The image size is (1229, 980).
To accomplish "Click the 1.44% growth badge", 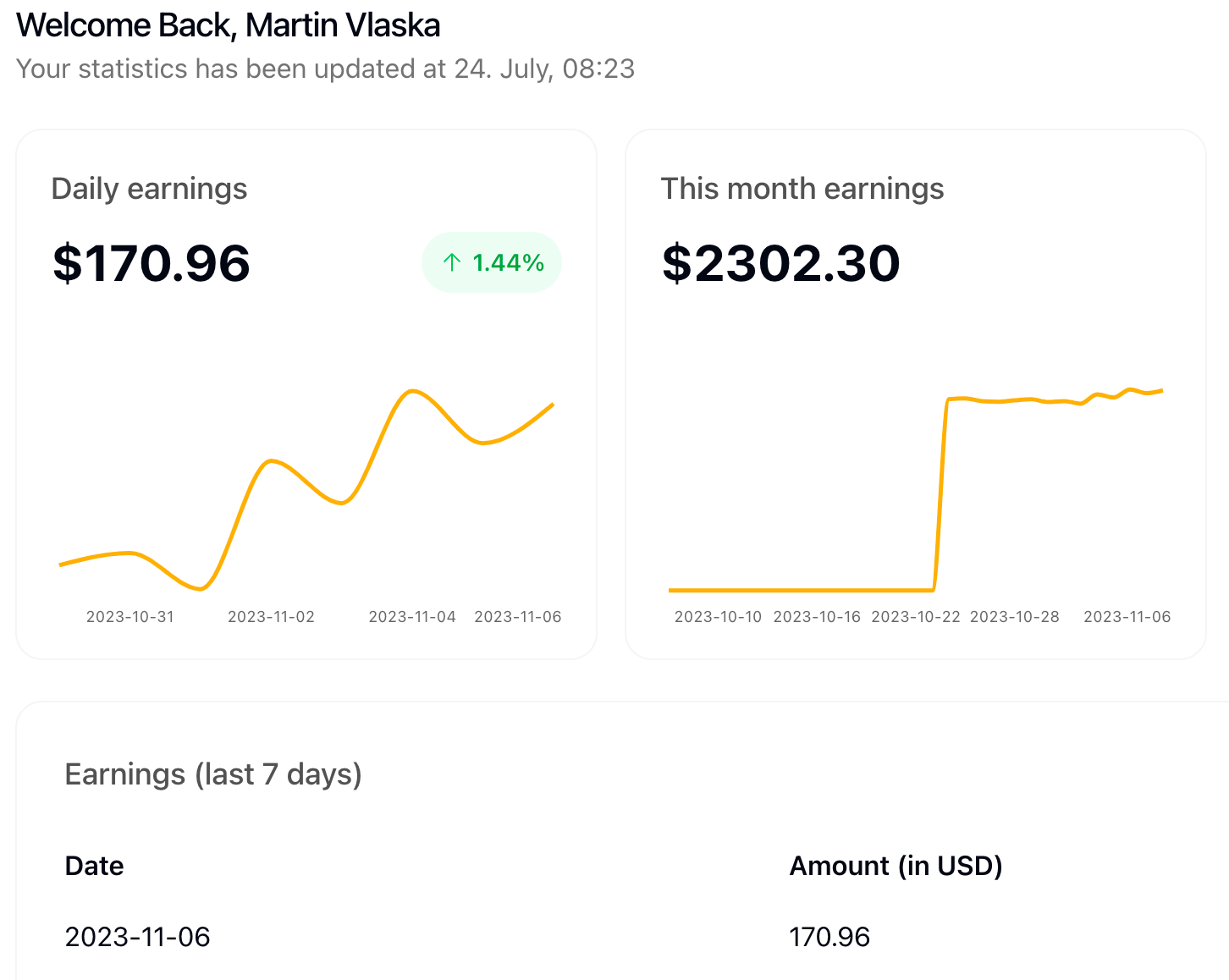I will pos(492,263).
